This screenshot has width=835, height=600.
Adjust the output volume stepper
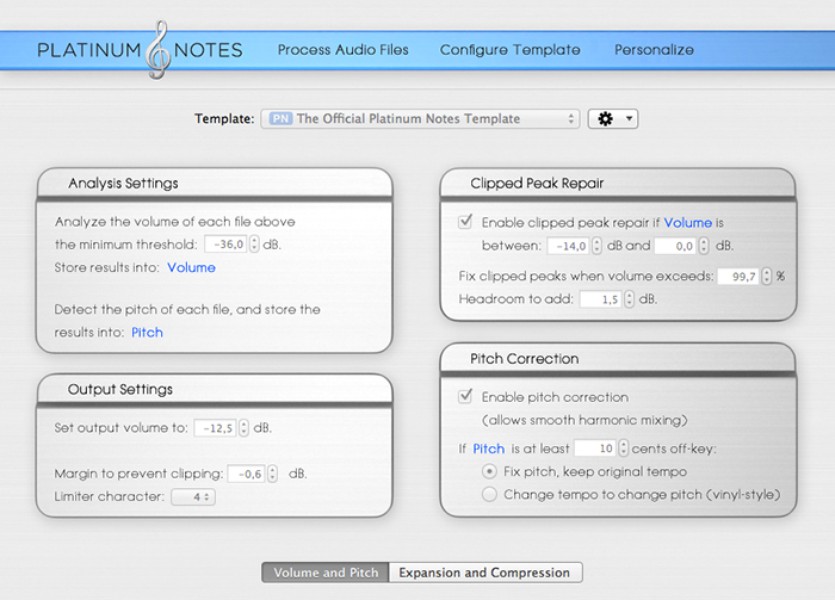pos(244,428)
